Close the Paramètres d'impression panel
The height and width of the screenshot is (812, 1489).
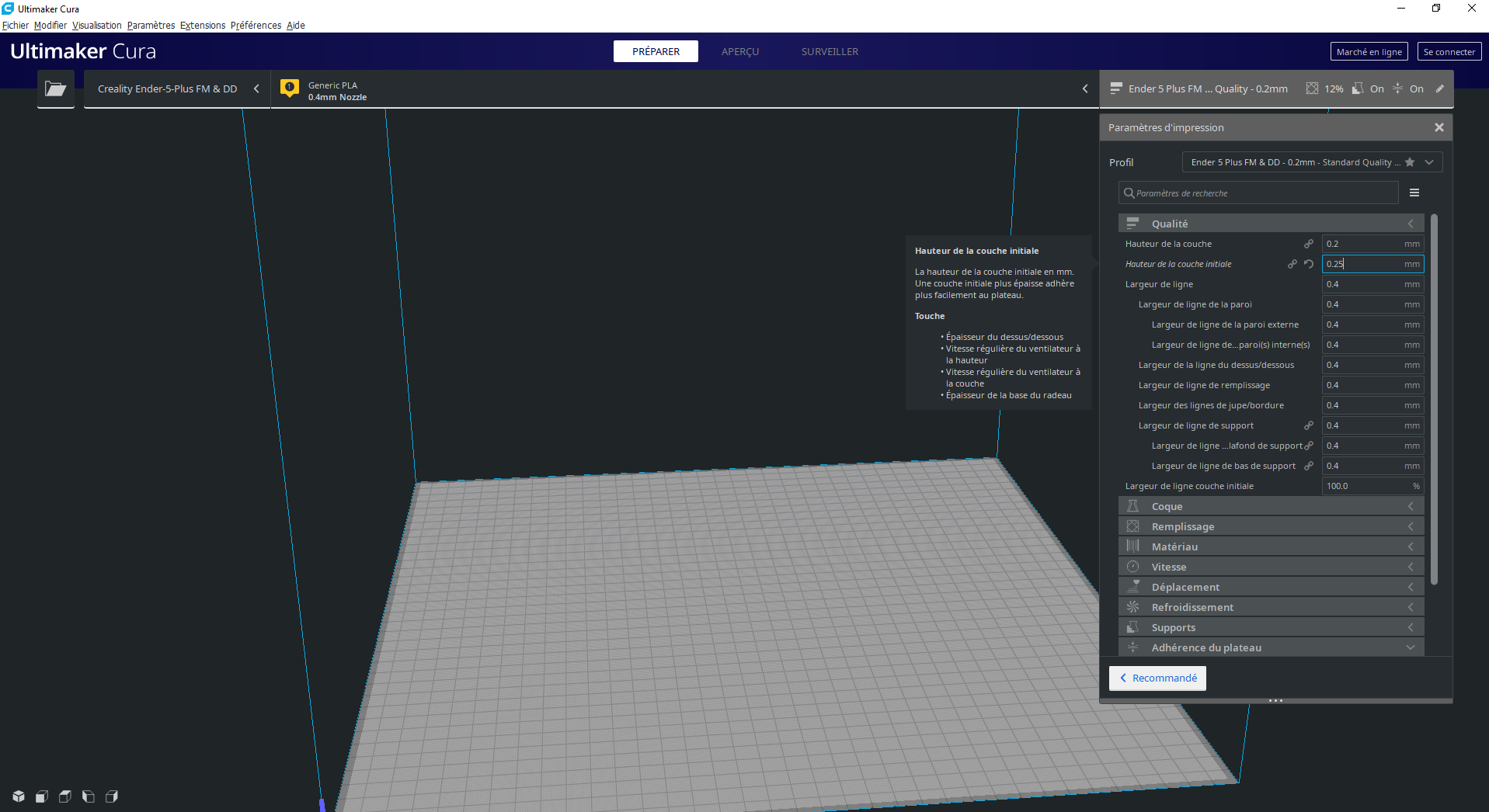point(1439,127)
